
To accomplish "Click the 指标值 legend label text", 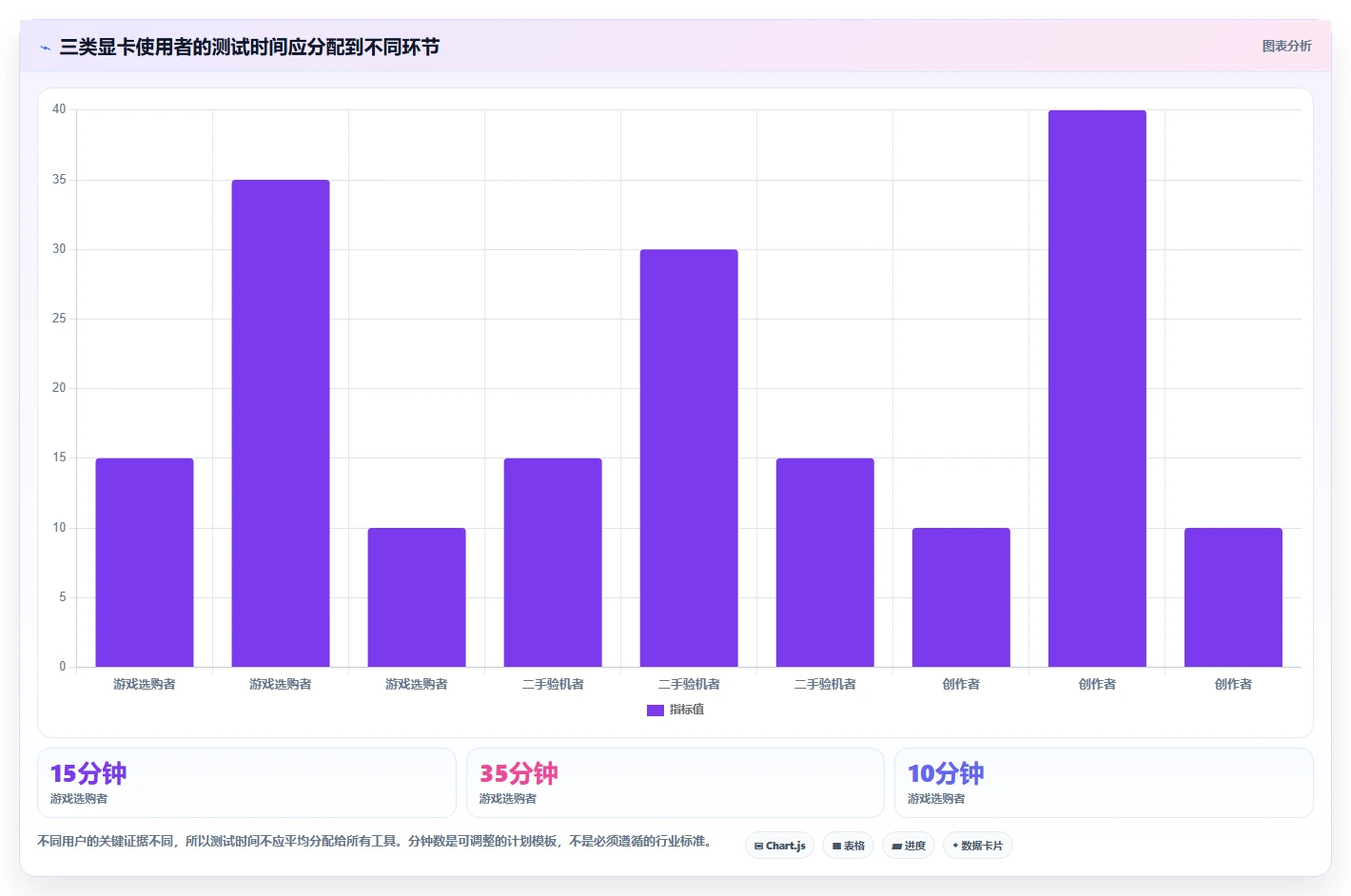I will tap(687, 710).
